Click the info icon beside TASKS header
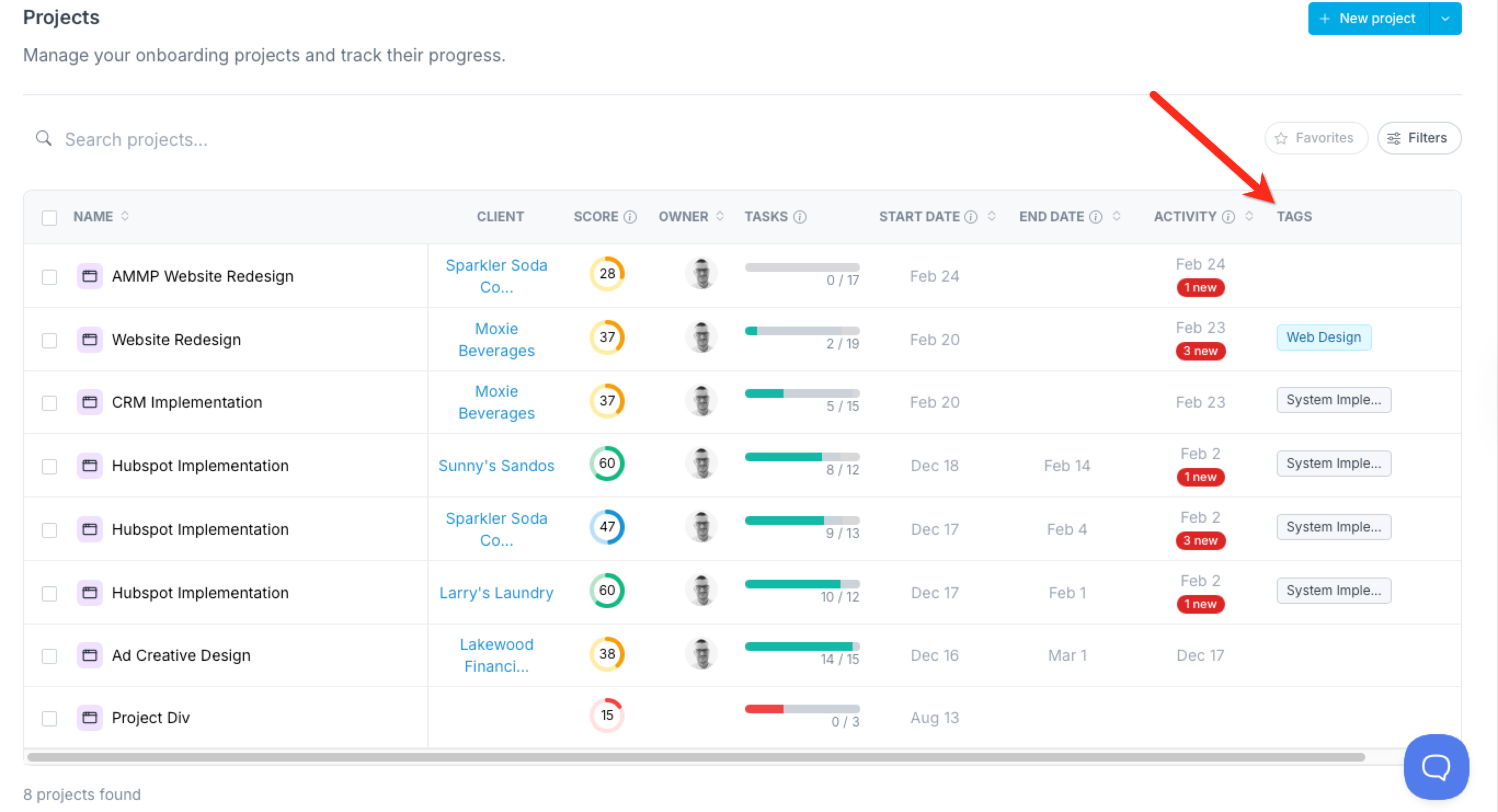The height and width of the screenshot is (812, 1498). (800, 217)
